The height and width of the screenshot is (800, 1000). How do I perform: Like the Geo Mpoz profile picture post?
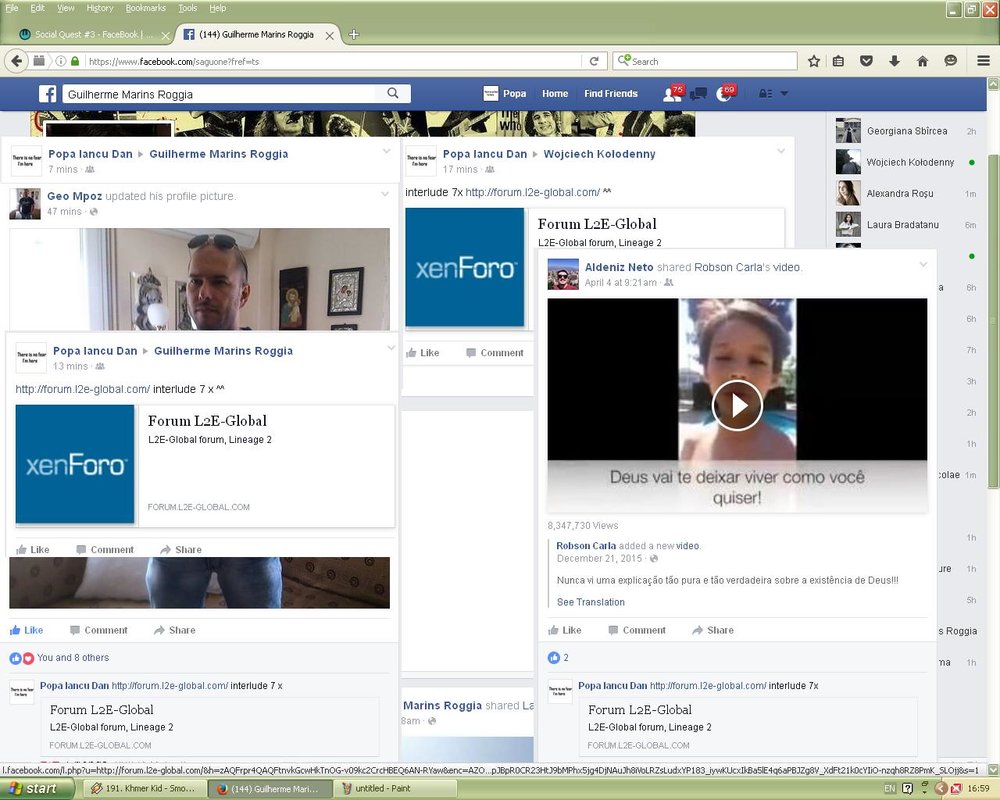27,630
